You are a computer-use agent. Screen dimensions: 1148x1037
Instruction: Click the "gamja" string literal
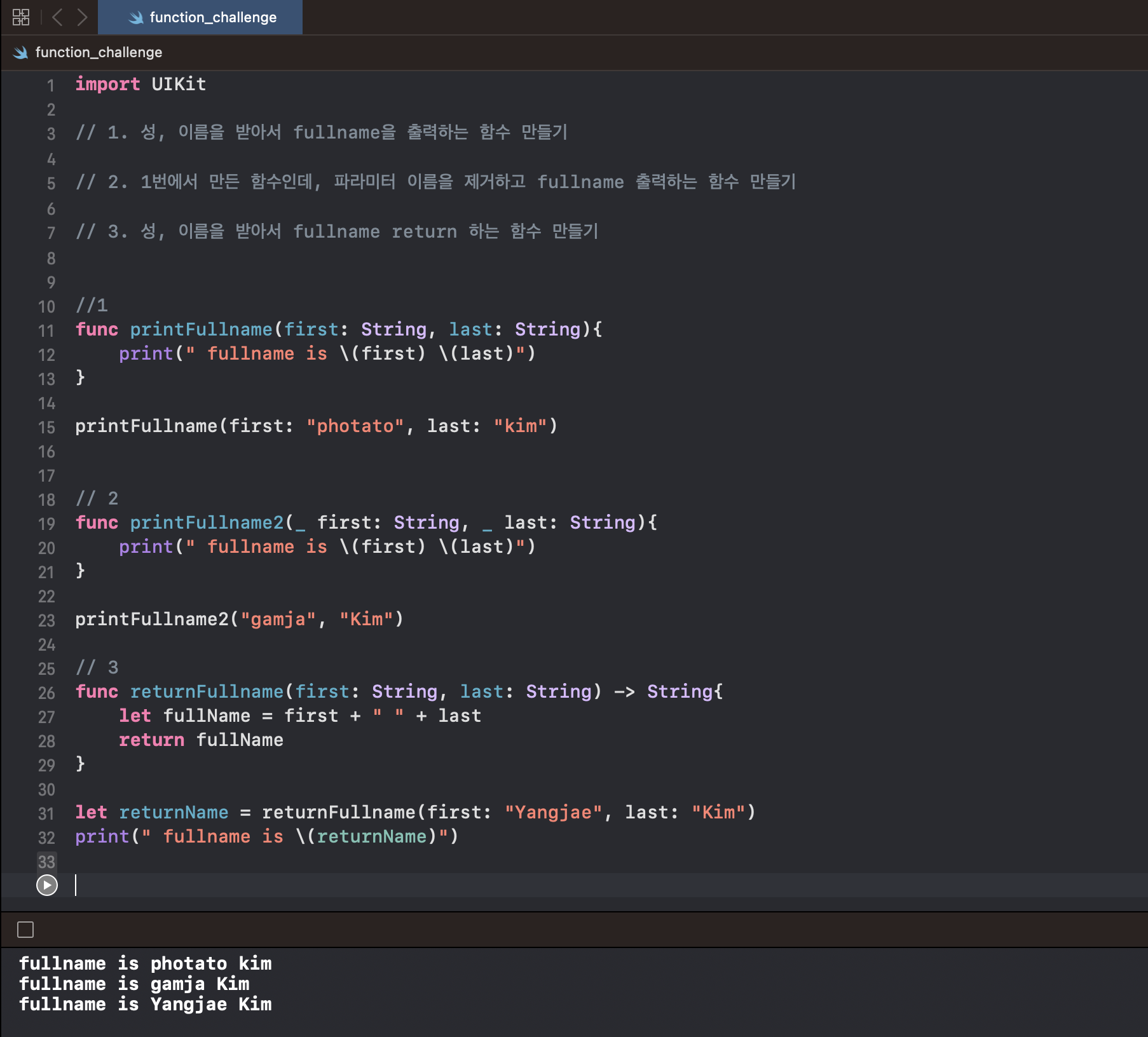[x=278, y=619]
